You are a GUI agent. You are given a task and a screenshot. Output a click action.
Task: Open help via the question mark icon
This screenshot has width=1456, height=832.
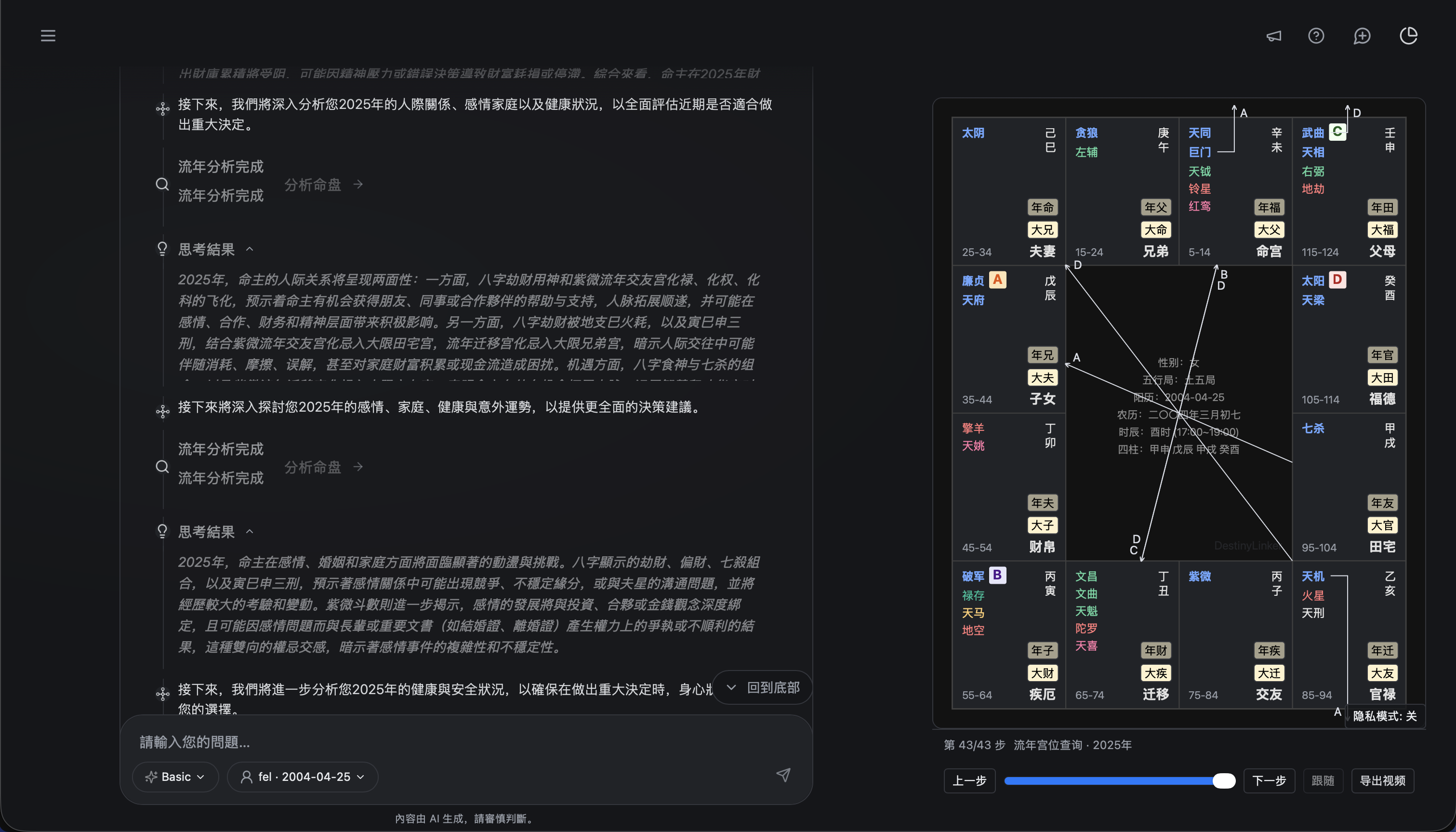click(1317, 35)
